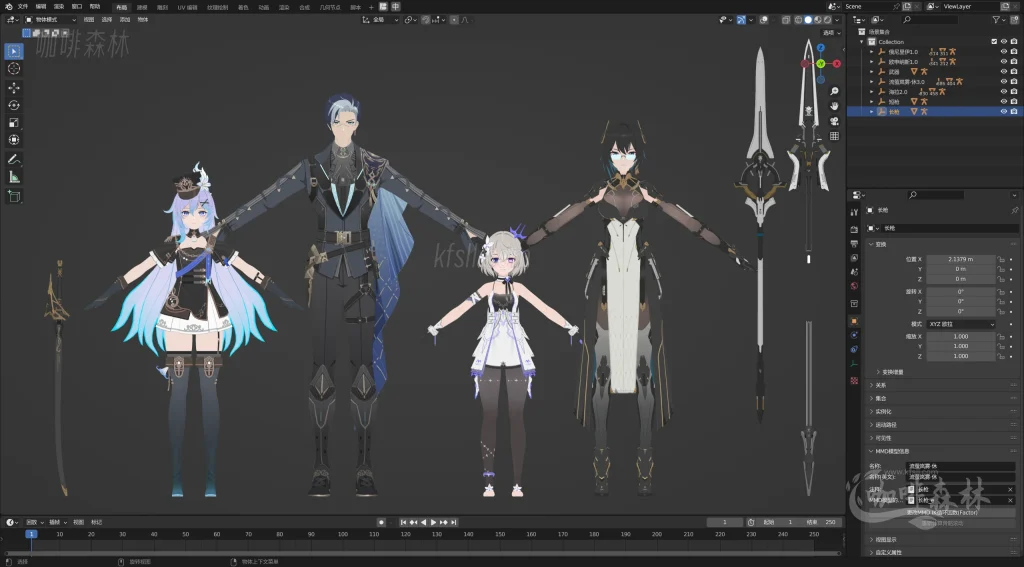Switch to the 几何节点 workspace tab
This screenshot has width=1024, height=567.
click(330, 7)
